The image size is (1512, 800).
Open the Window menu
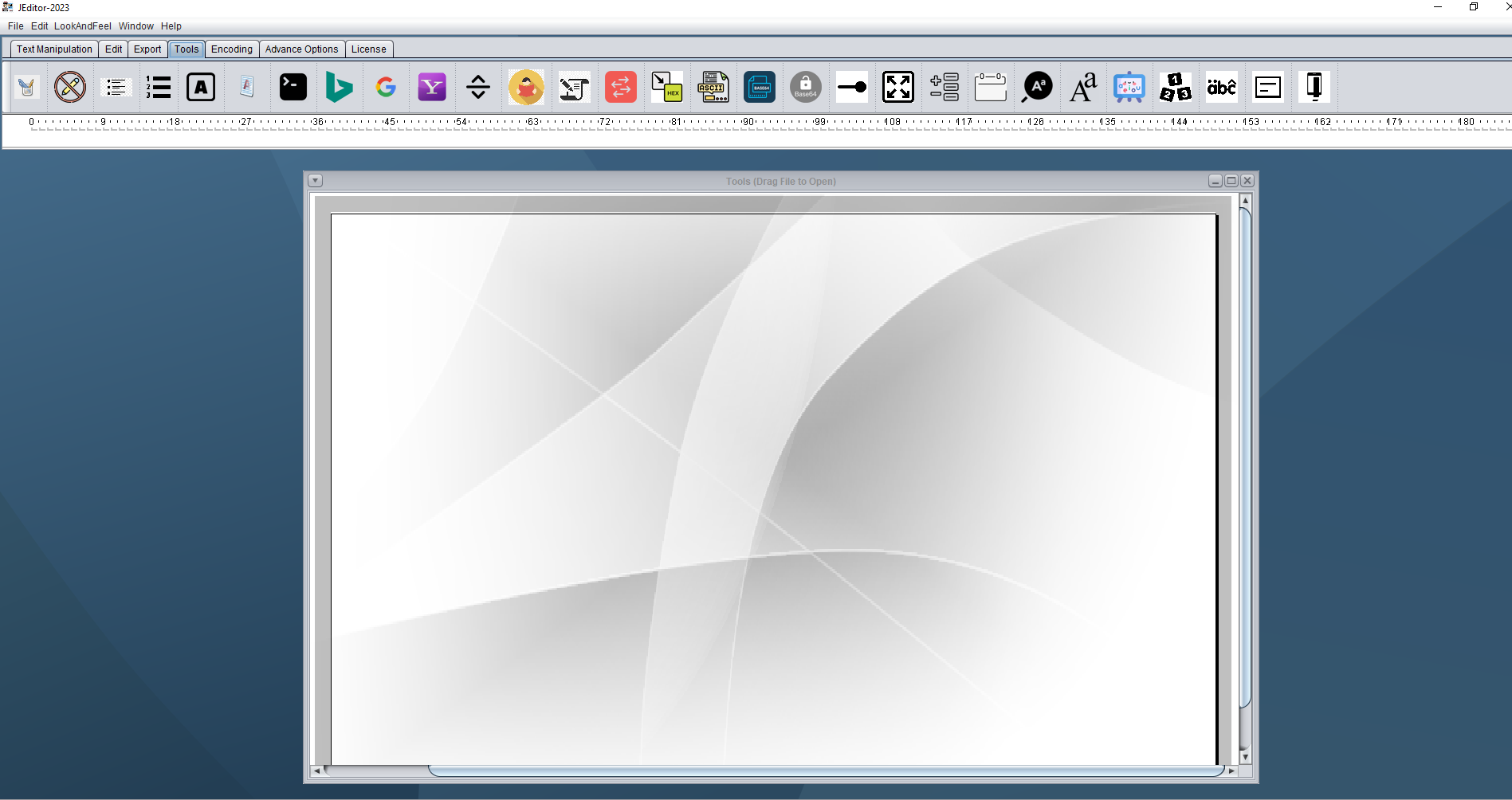click(x=135, y=26)
